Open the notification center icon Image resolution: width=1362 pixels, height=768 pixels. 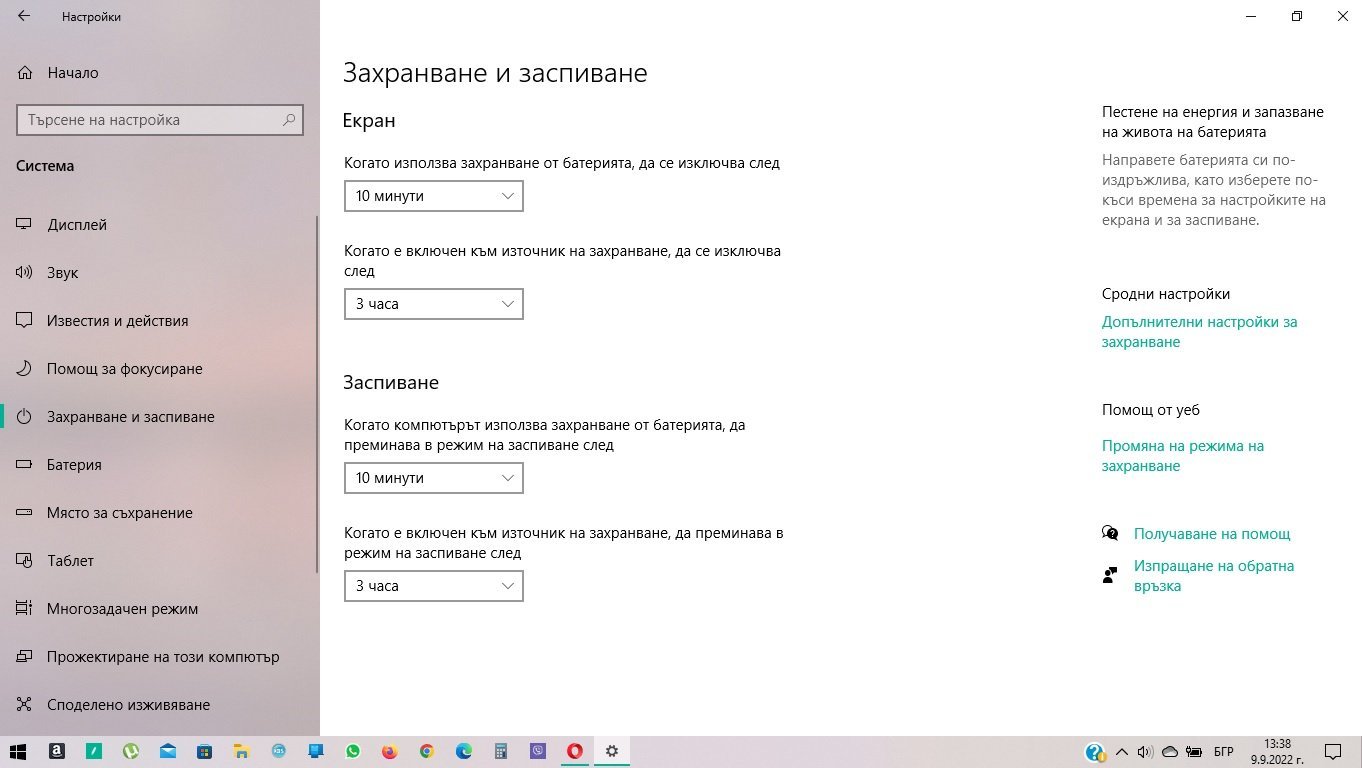[x=1333, y=751]
